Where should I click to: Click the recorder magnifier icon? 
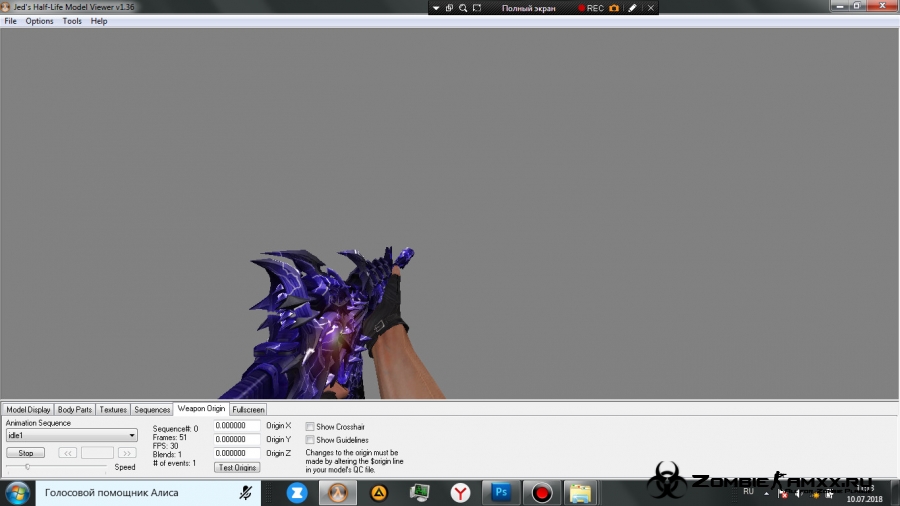(x=463, y=8)
